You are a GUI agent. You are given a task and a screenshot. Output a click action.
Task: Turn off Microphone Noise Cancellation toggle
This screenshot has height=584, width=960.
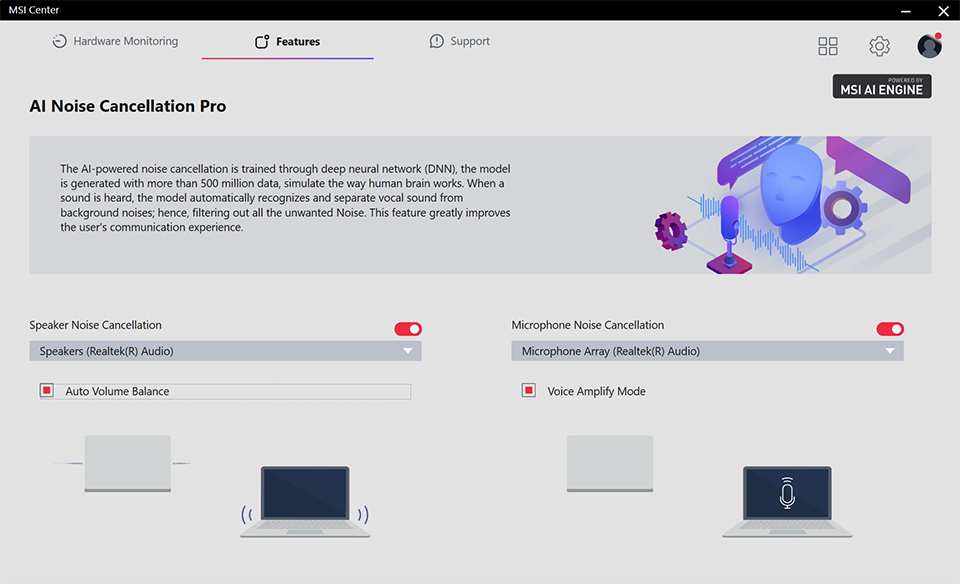coord(890,329)
